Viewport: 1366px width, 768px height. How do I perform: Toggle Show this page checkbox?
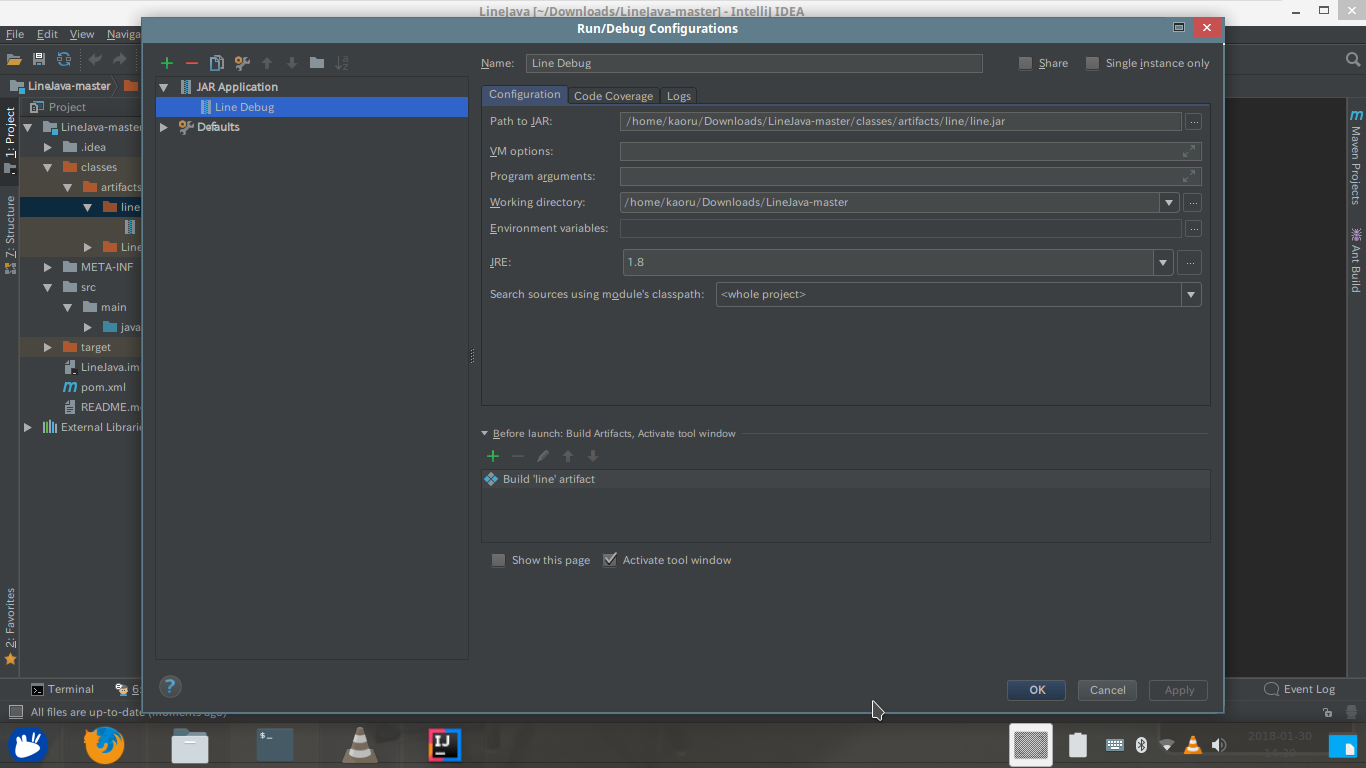[x=498, y=560]
